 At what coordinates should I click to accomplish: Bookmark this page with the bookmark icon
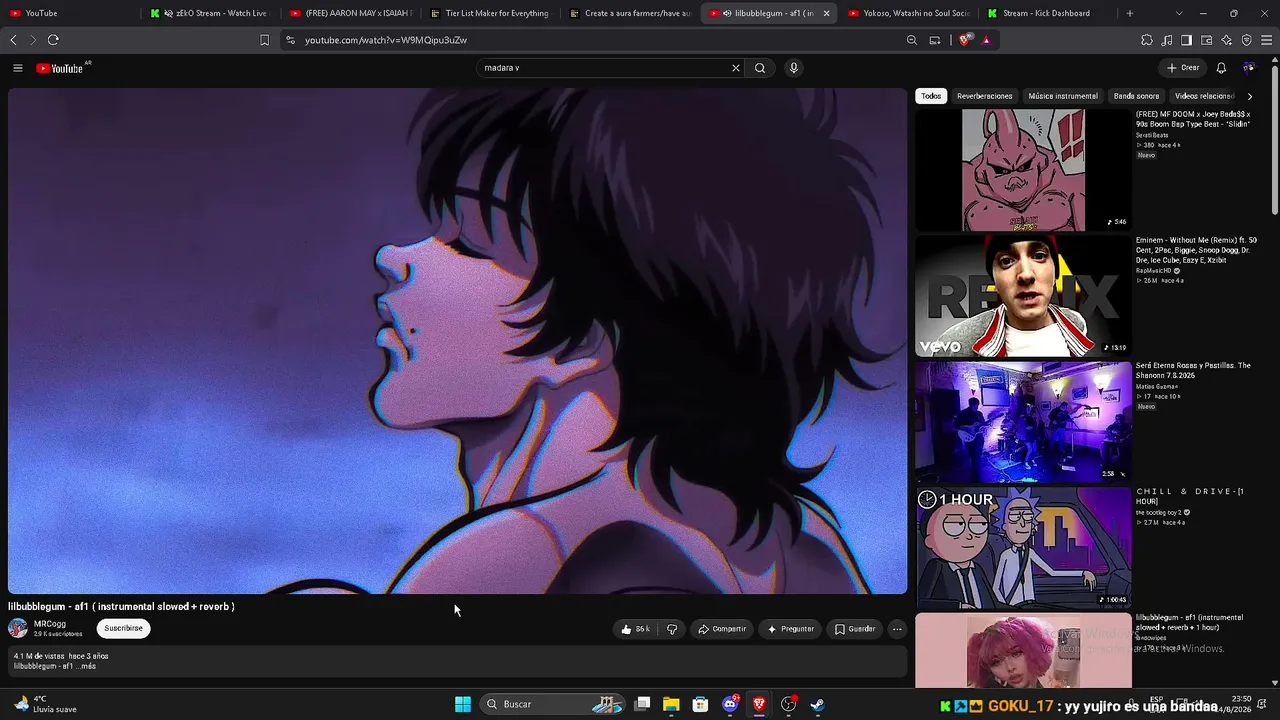click(x=264, y=40)
